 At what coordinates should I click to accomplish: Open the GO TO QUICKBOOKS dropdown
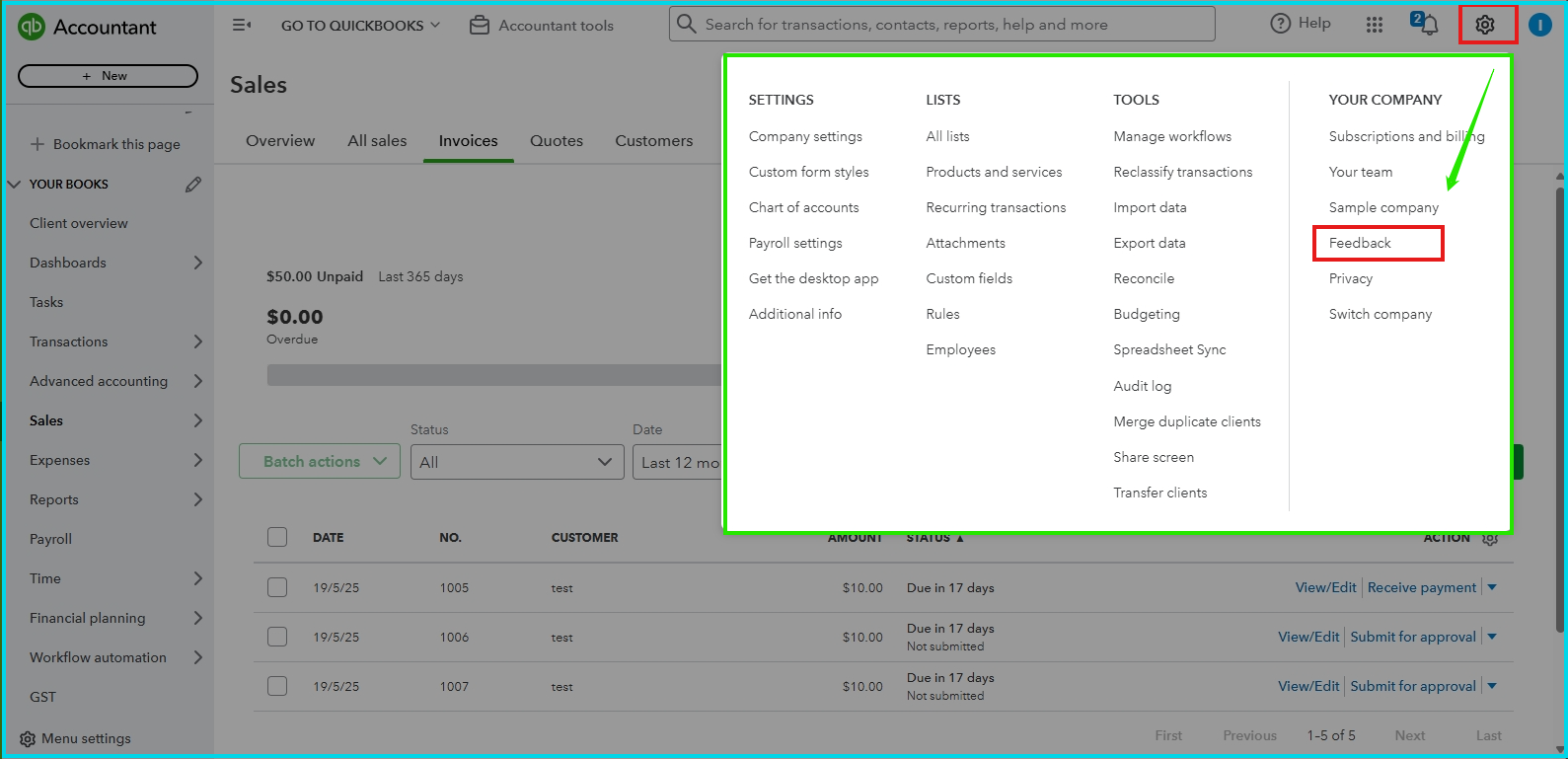(360, 26)
